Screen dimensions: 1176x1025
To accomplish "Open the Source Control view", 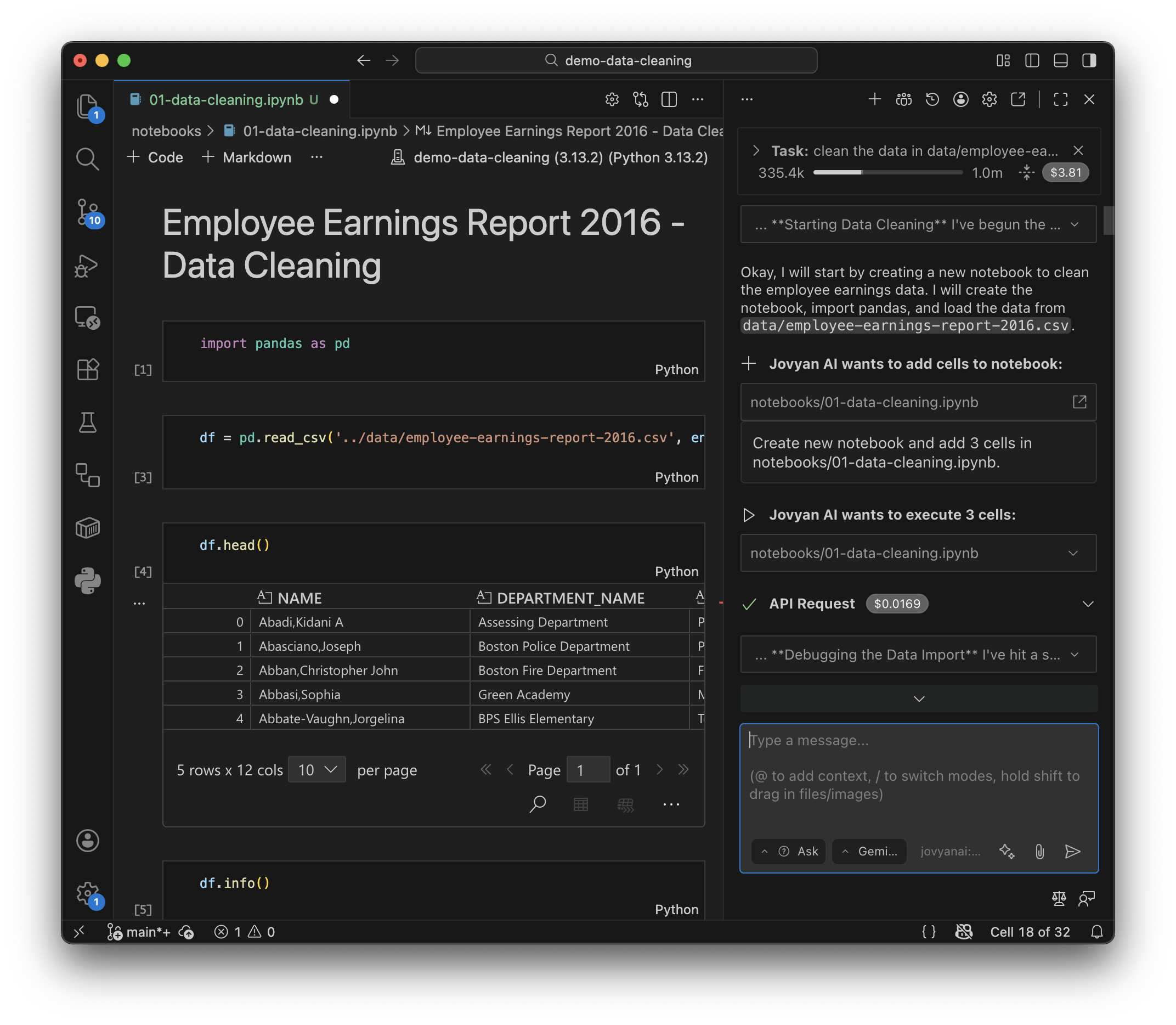I will tap(87, 213).
